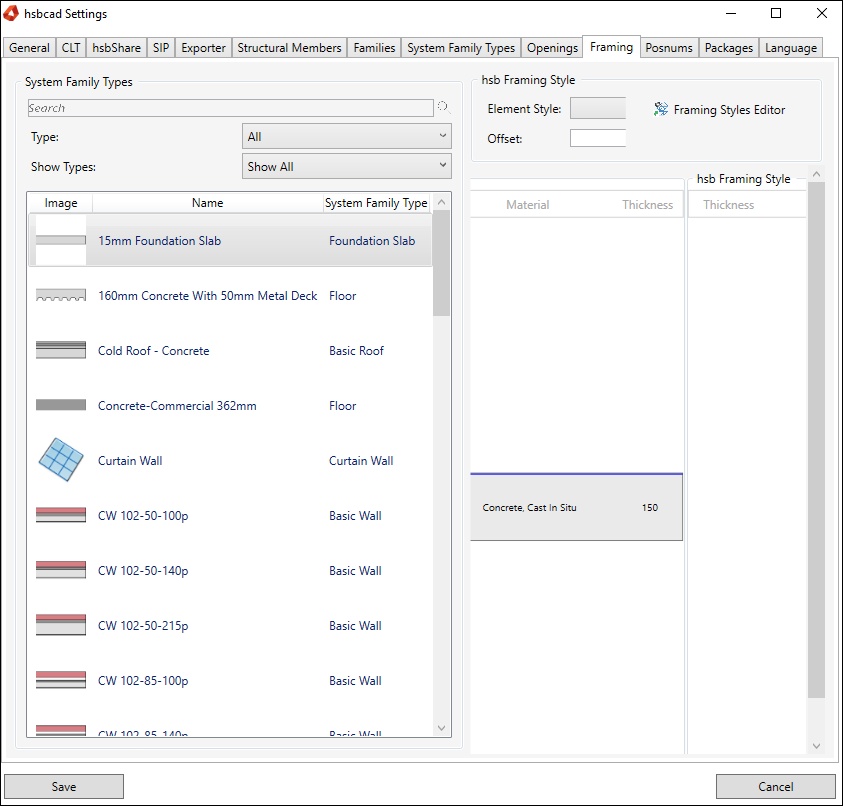The height and width of the screenshot is (806, 843).
Task: Open the Type dropdown showing All
Action: click(x=346, y=137)
